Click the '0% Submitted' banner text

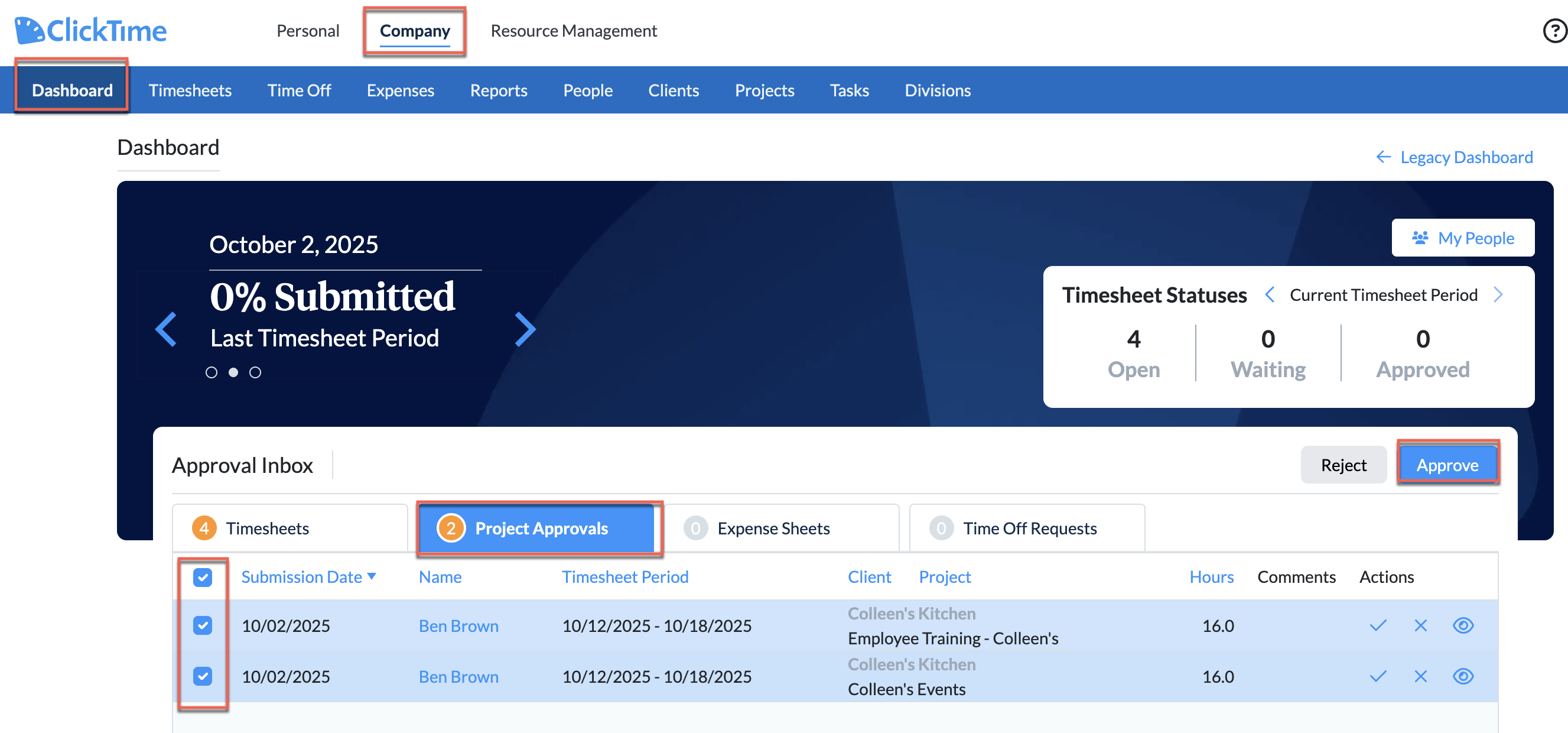(333, 297)
